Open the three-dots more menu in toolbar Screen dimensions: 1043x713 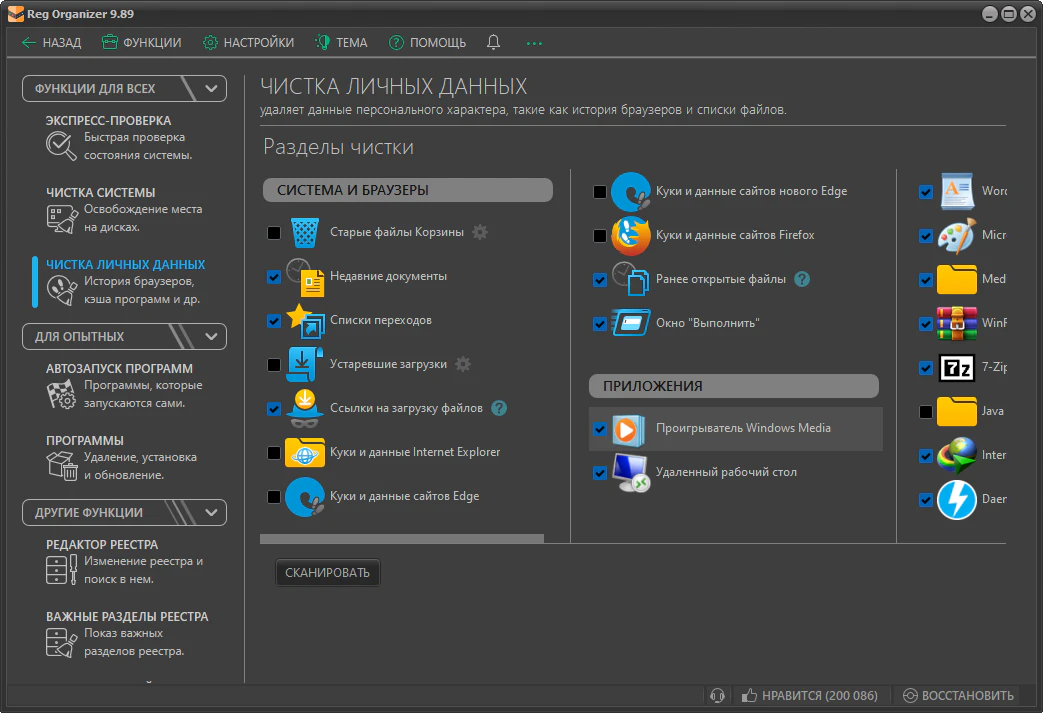click(x=534, y=43)
